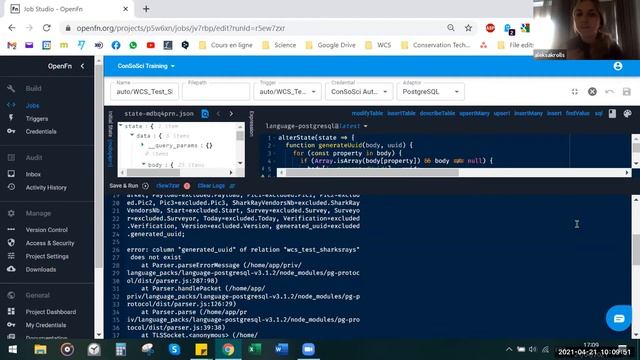
Task: Open the PostgreSQL Adaptor dropdown
Action: [x=430, y=92]
